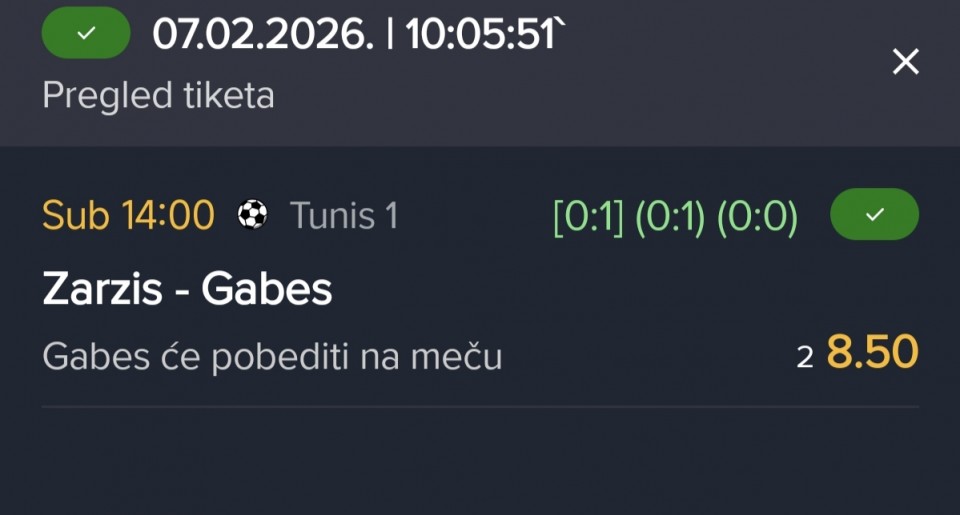Click the final score [0:1]
The width and height of the screenshot is (960, 515).
590,216
